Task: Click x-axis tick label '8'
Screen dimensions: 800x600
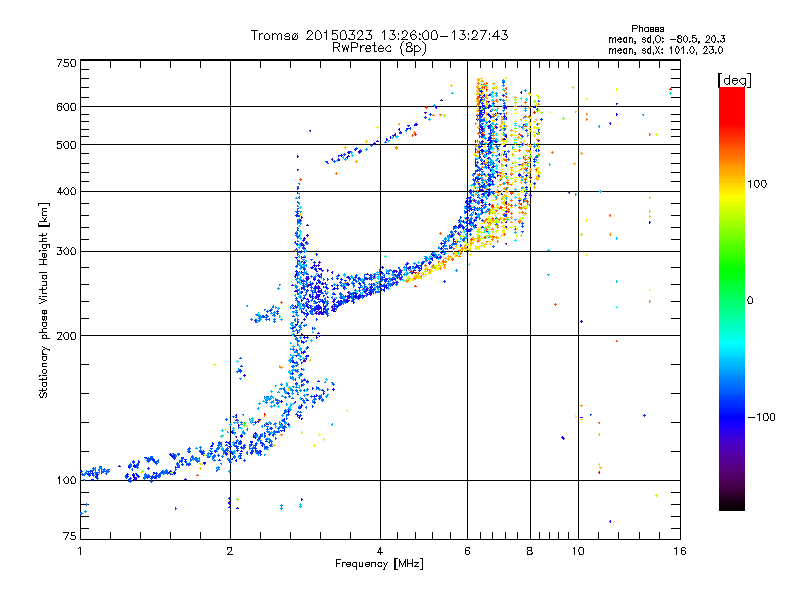Action: point(530,551)
